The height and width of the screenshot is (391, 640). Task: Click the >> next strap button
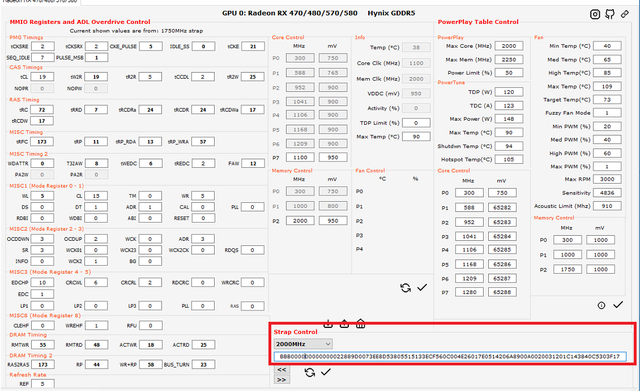coord(282,380)
